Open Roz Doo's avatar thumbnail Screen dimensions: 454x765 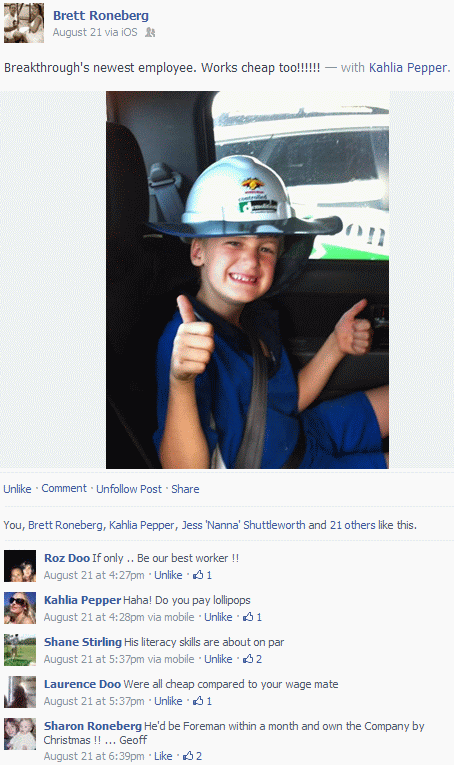click(x=20, y=566)
